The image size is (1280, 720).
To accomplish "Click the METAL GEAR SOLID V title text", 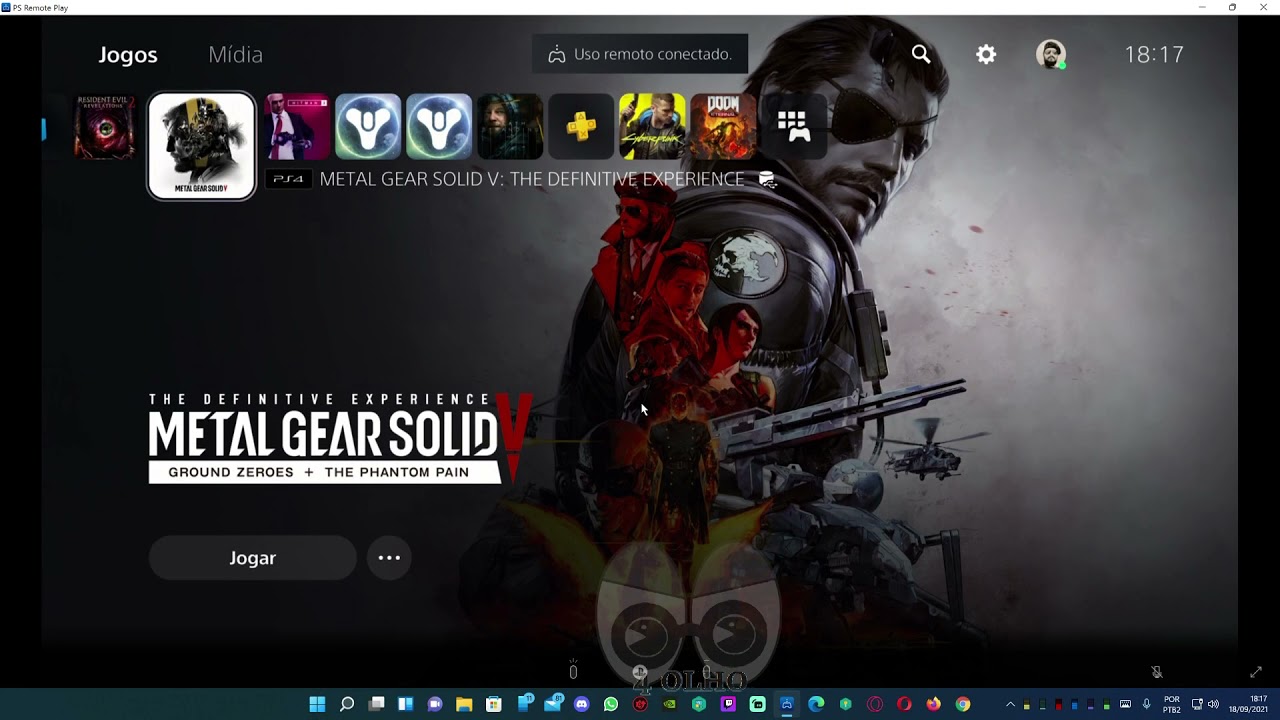I will 532,179.
